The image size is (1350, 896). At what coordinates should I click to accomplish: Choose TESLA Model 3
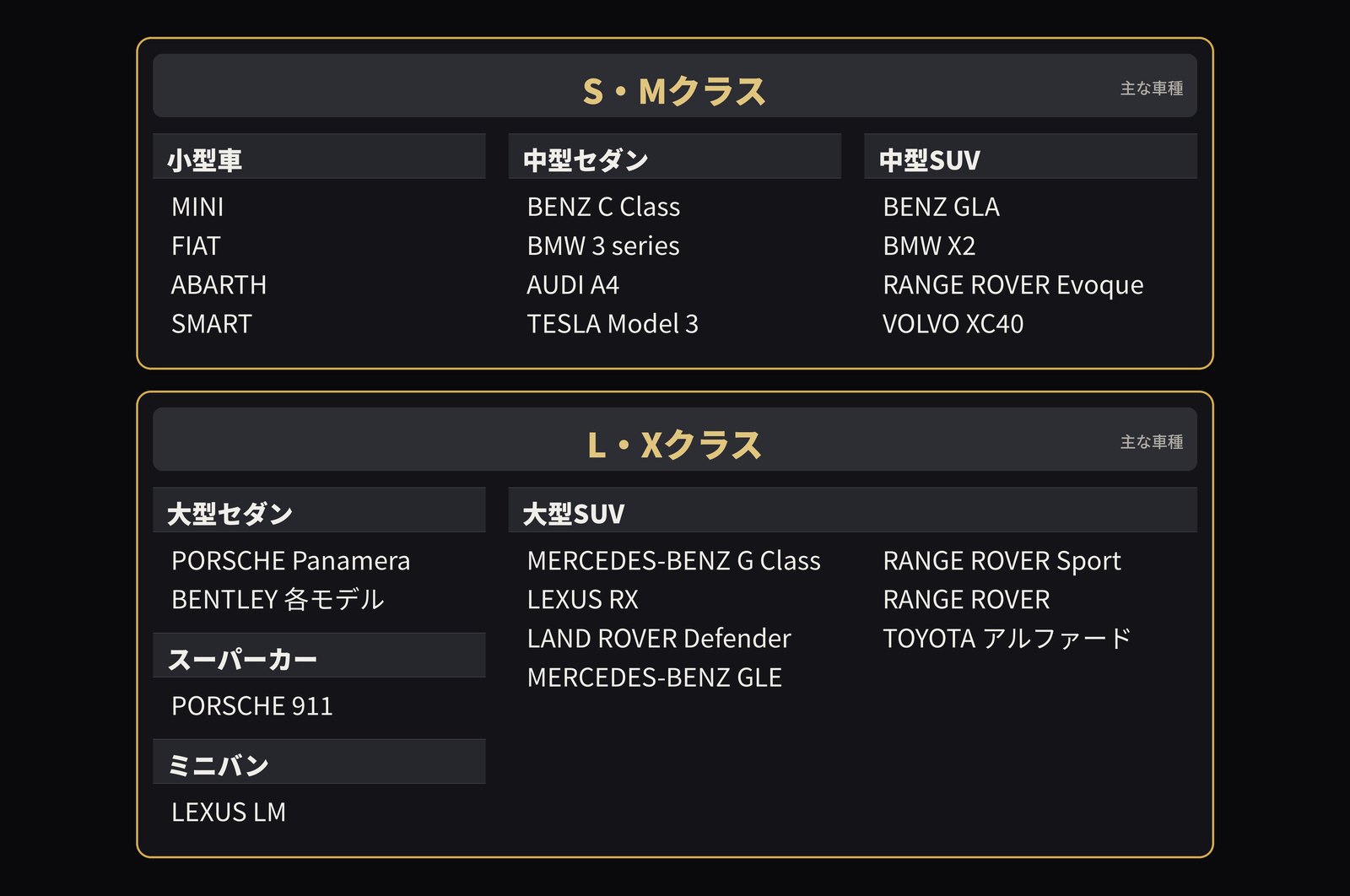point(613,323)
